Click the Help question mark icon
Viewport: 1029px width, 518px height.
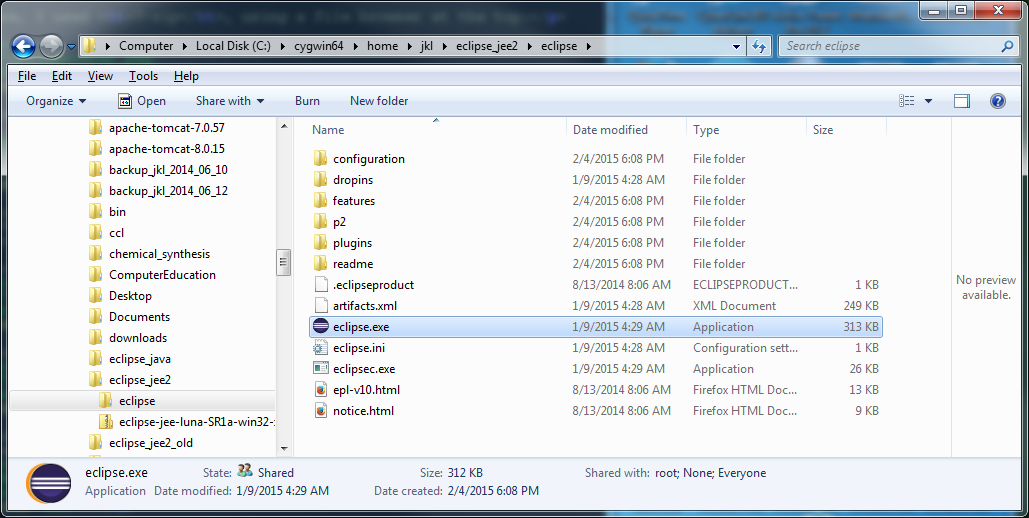tap(997, 101)
